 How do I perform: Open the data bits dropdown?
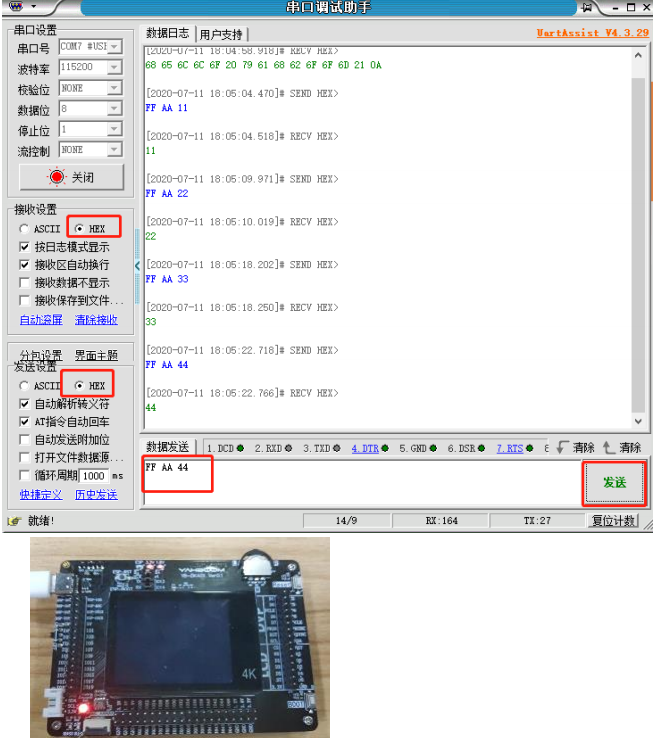(114, 109)
